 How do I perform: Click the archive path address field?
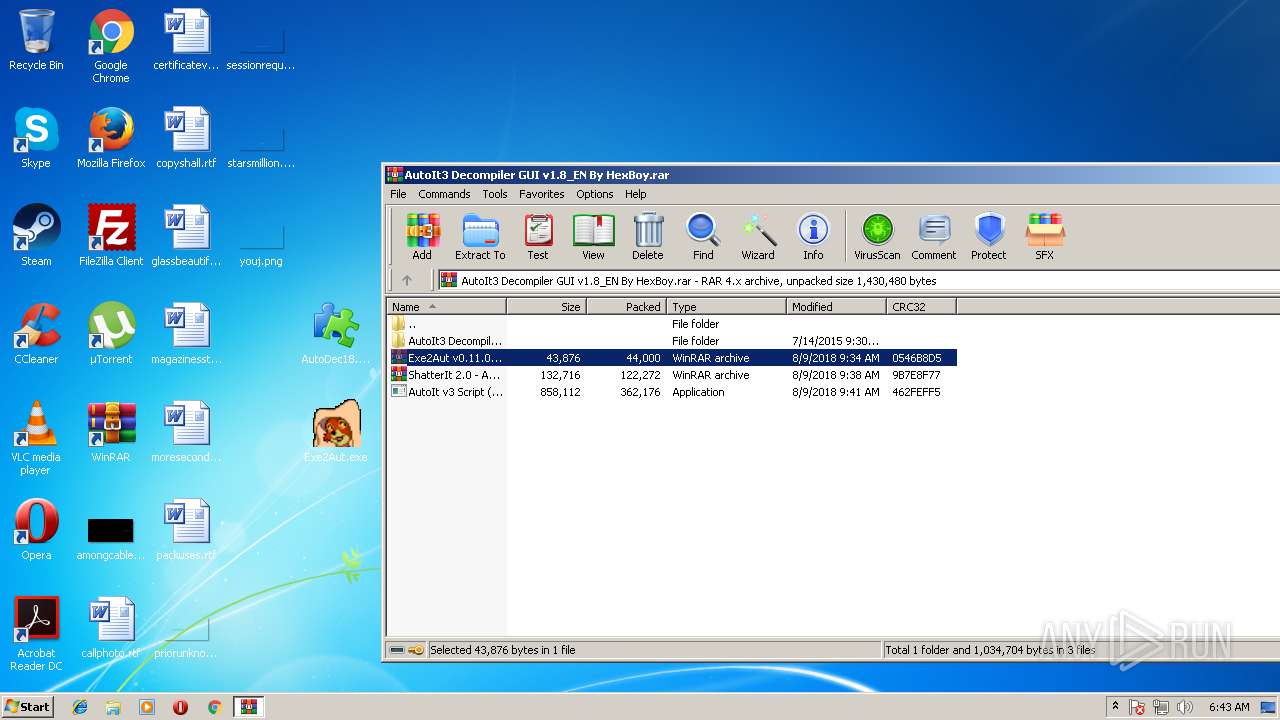pyautogui.click(x=857, y=281)
